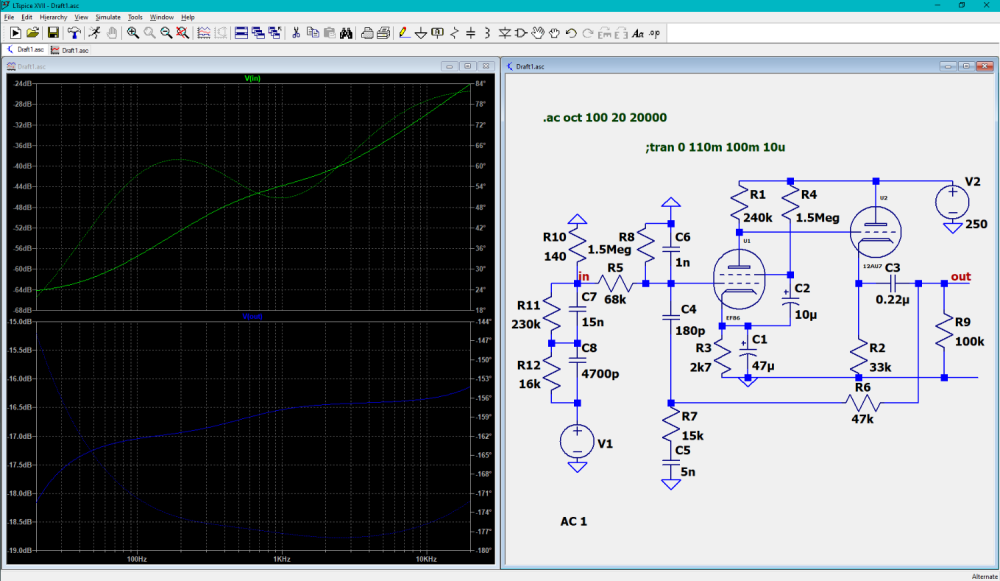1000x581 pixels.
Task: Place a ground symbol using the toolbar
Action: (x=421, y=33)
